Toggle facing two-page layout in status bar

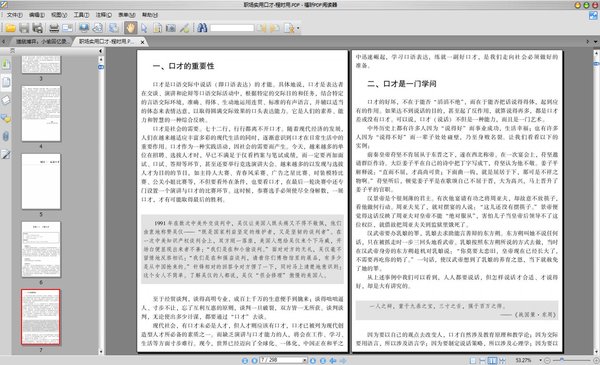click(492, 360)
